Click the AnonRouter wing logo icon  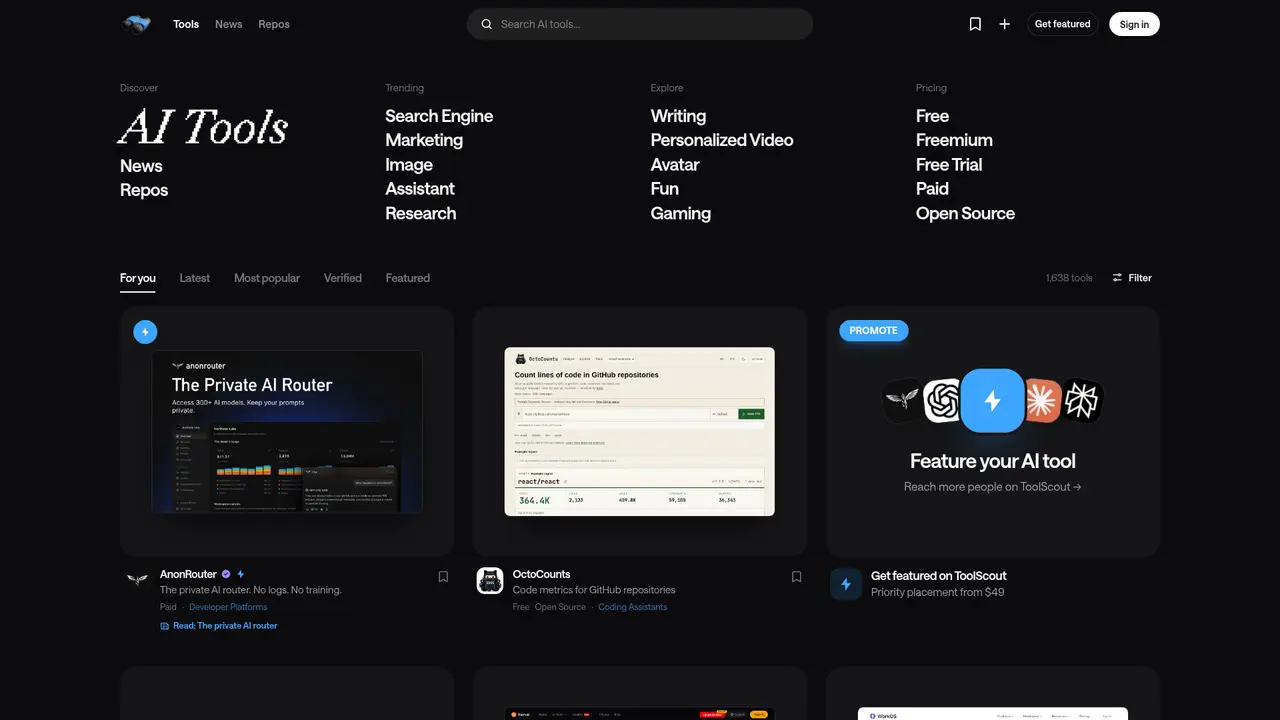[x=137, y=579]
